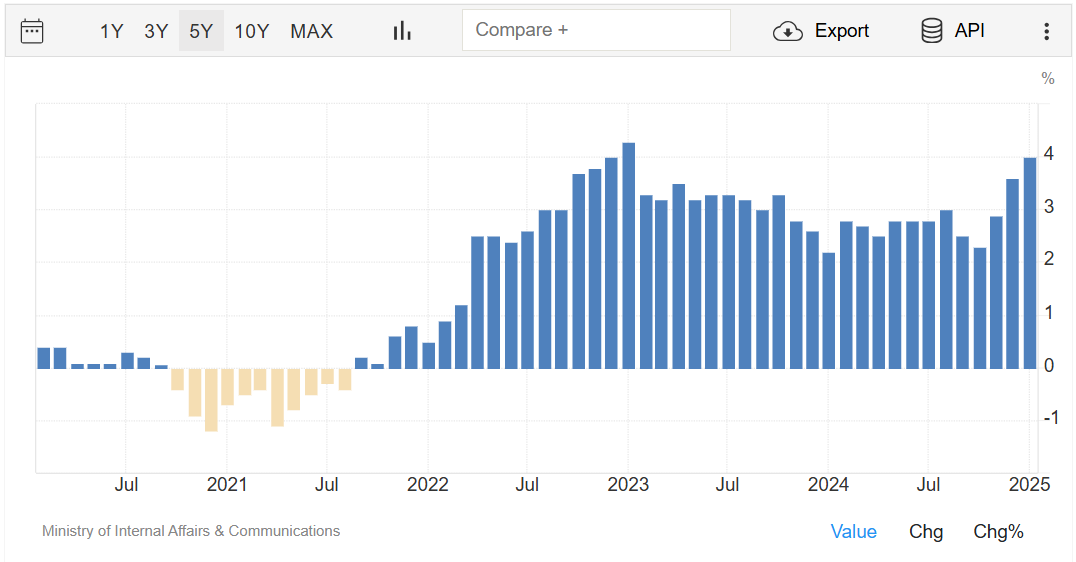Select the 5Y time range
This screenshot has height=562, width=1076.
pyautogui.click(x=201, y=31)
